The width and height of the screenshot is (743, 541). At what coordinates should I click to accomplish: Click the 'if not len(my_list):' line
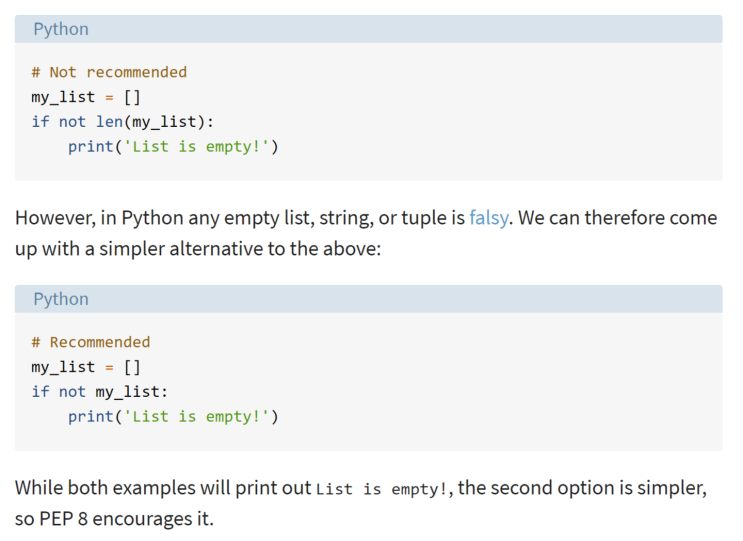point(123,122)
